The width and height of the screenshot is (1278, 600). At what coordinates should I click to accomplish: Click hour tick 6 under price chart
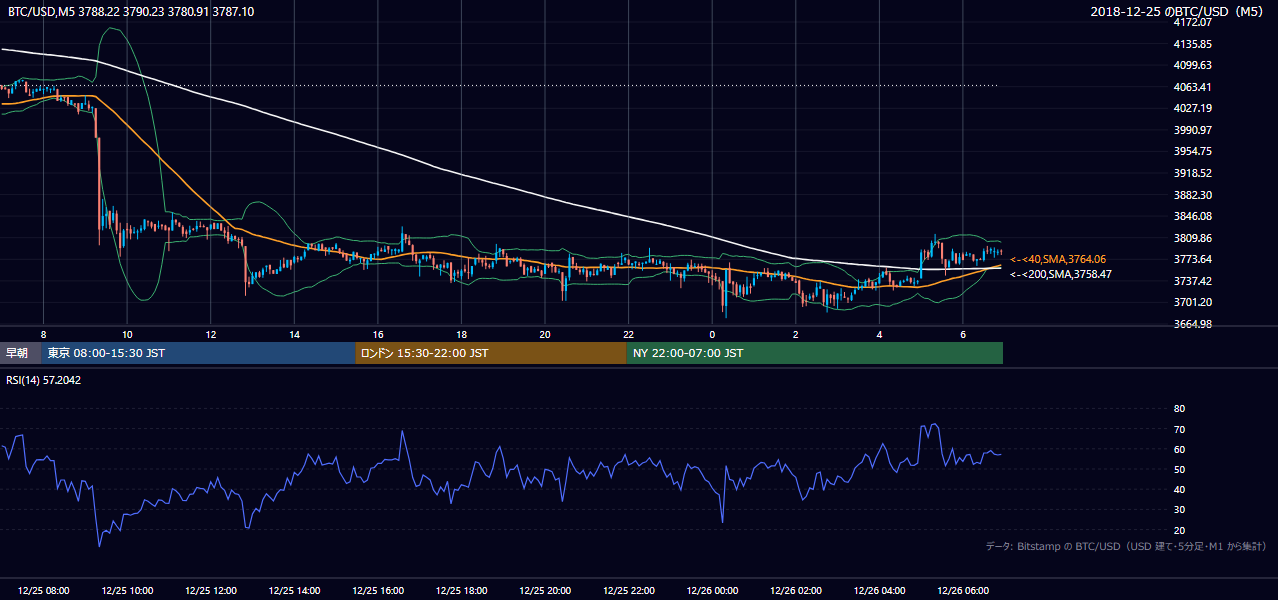[x=962, y=334]
